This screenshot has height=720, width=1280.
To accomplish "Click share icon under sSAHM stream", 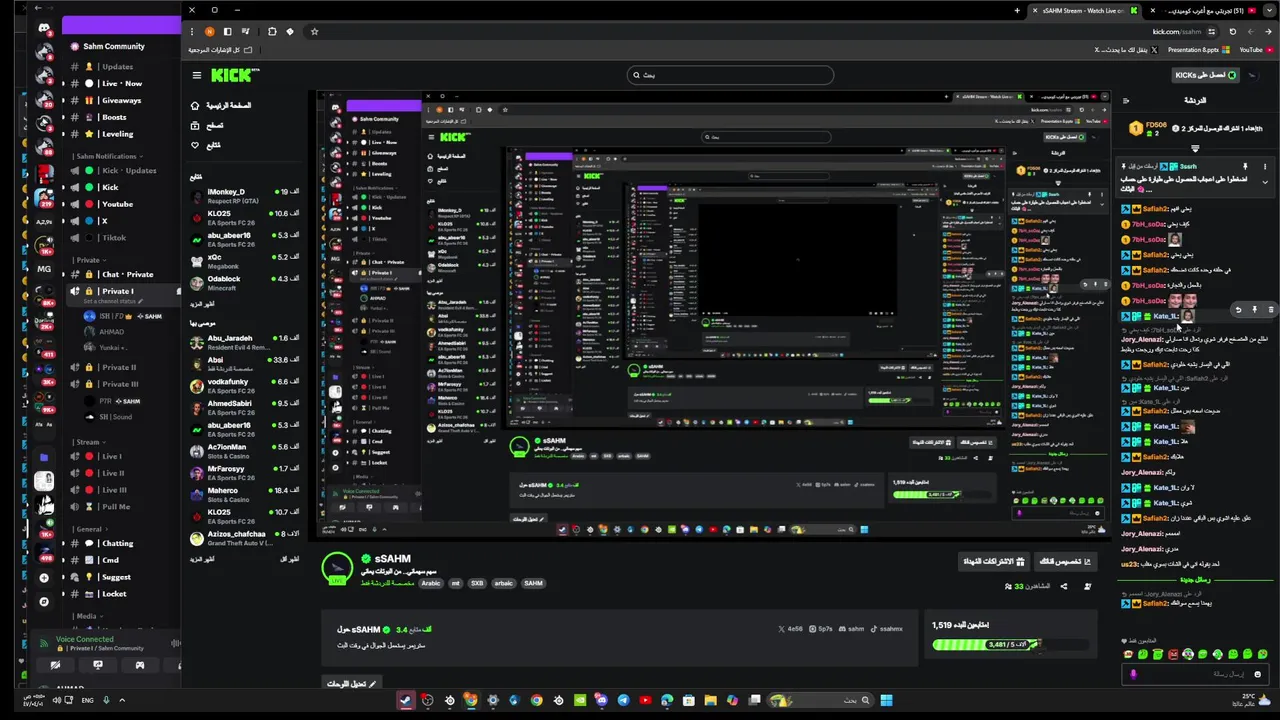I will click(1063, 586).
